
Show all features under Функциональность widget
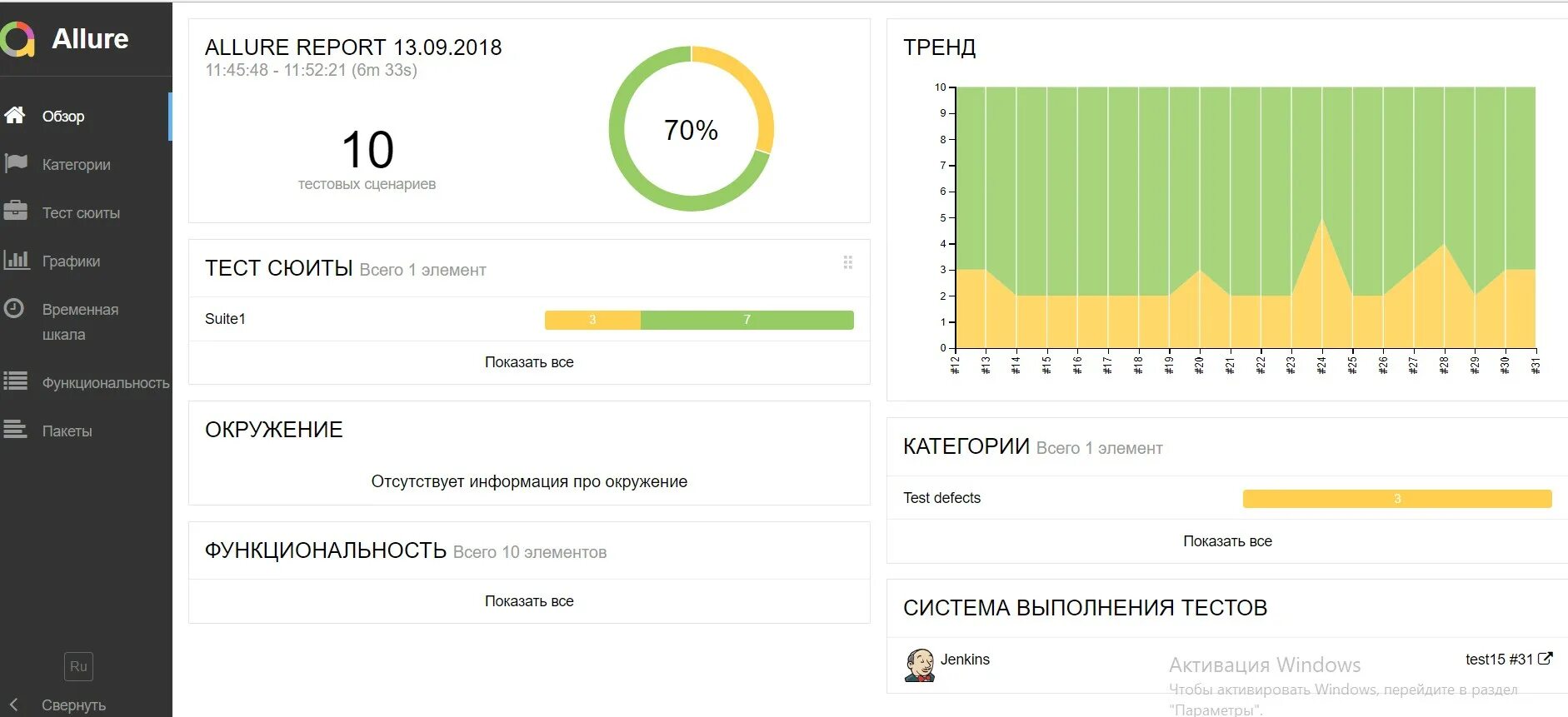coord(529,601)
